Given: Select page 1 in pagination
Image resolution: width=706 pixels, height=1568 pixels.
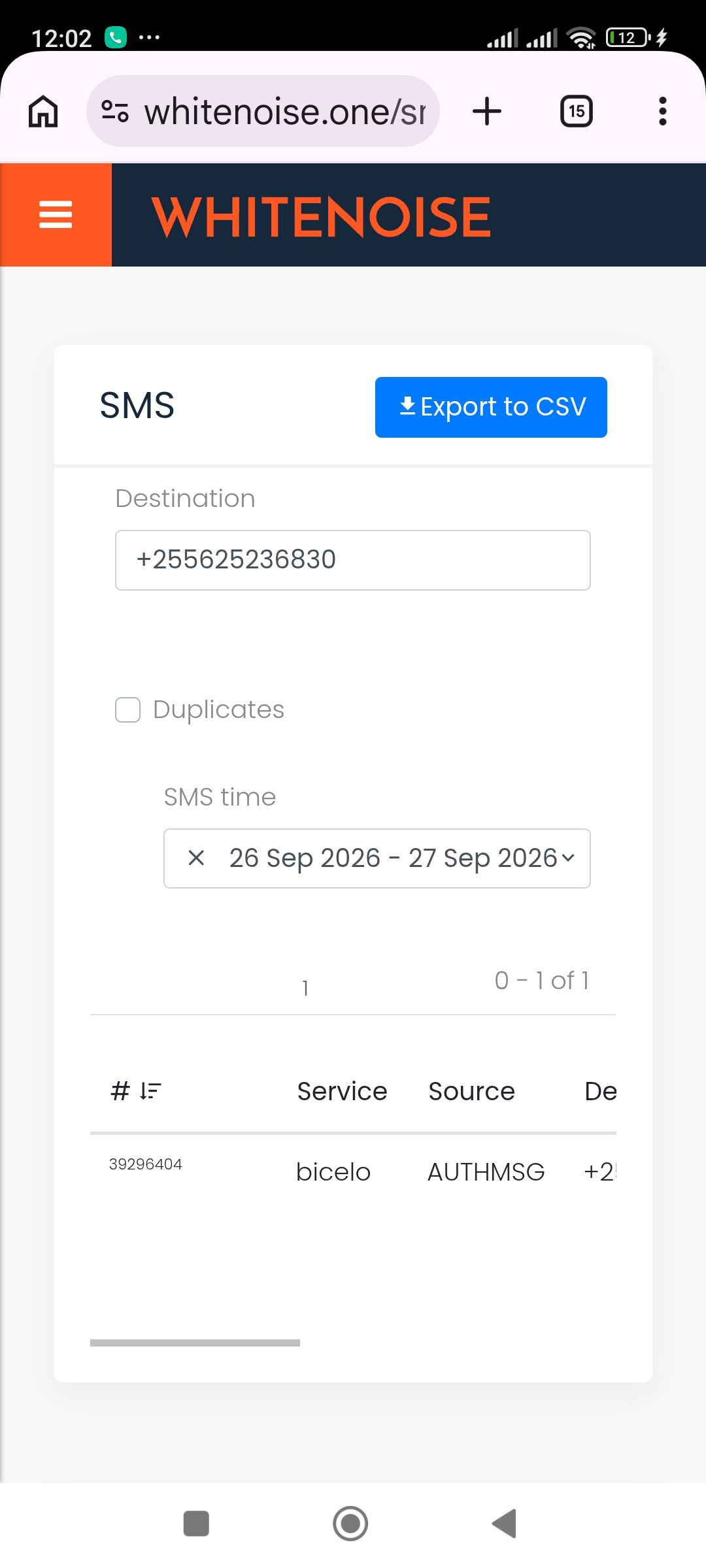Looking at the screenshot, I should [305, 988].
